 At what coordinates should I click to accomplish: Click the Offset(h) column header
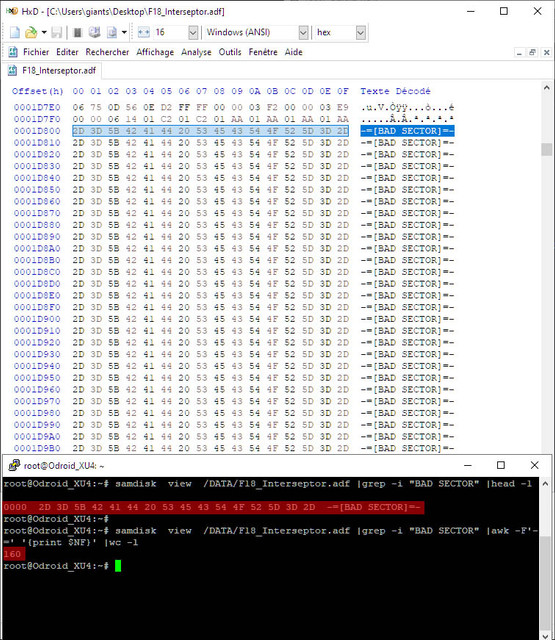coord(38,91)
